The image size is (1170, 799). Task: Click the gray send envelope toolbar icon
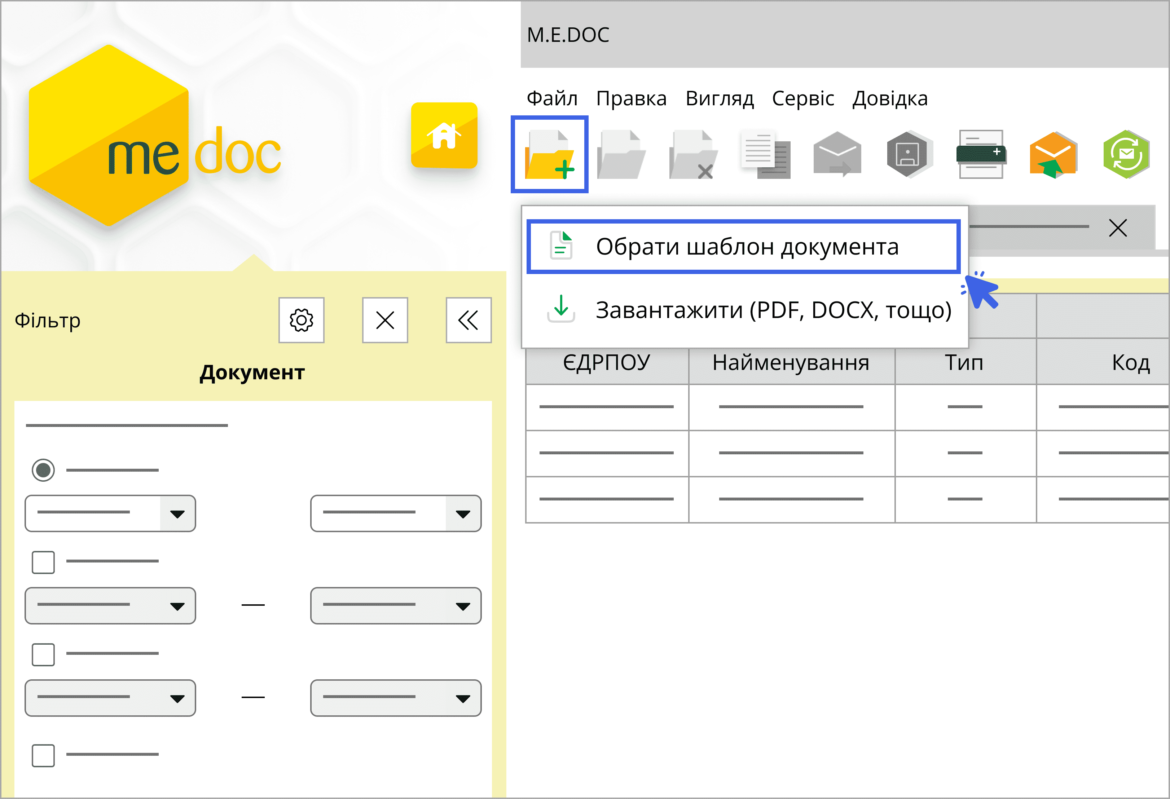pos(837,154)
